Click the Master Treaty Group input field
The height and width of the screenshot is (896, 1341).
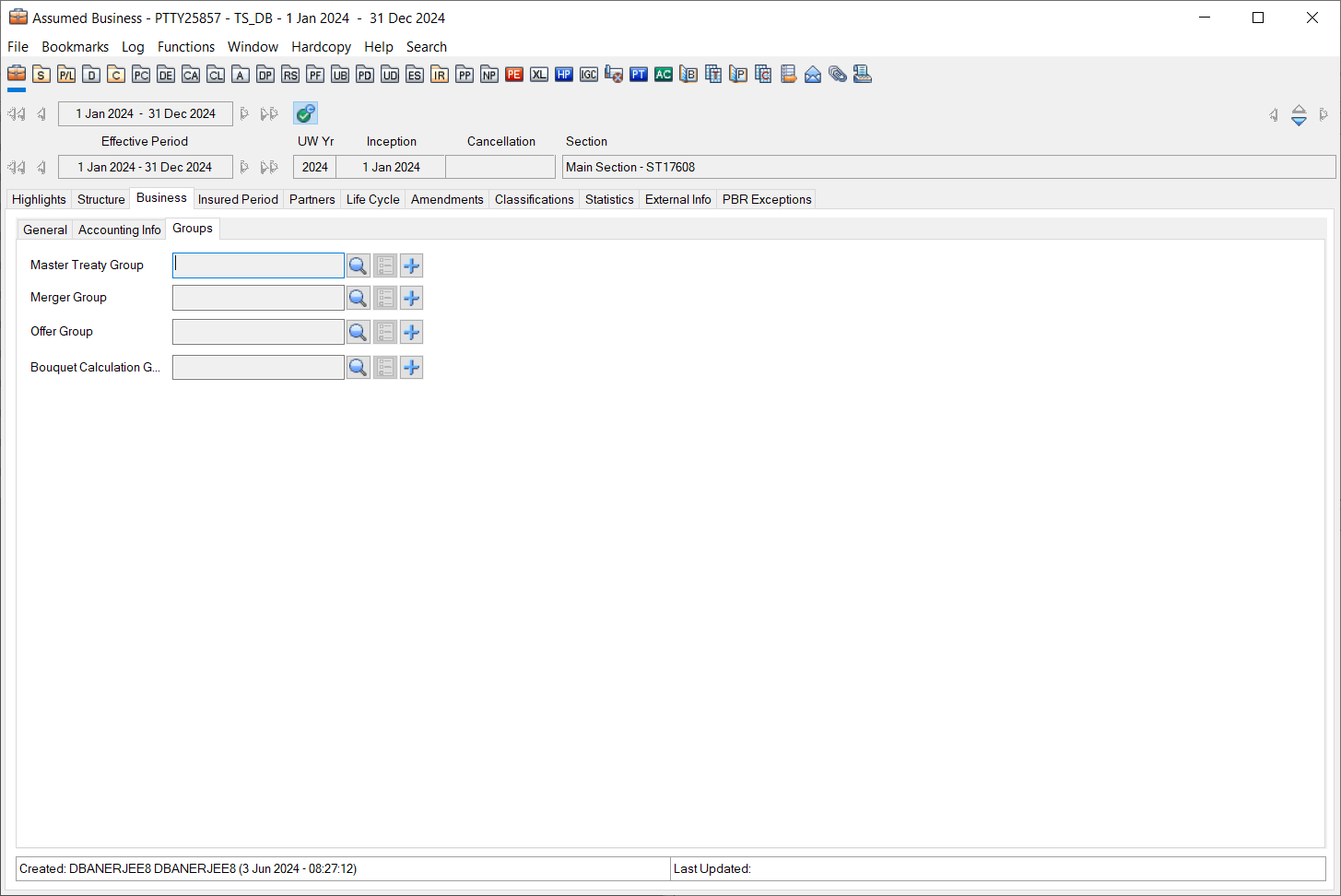click(x=258, y=265)
